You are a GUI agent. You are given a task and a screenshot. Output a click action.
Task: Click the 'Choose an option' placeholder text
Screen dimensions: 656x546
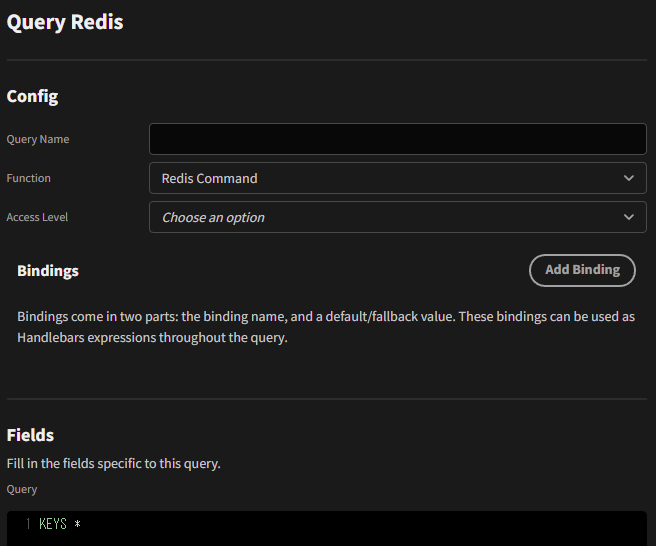point(213,218)
